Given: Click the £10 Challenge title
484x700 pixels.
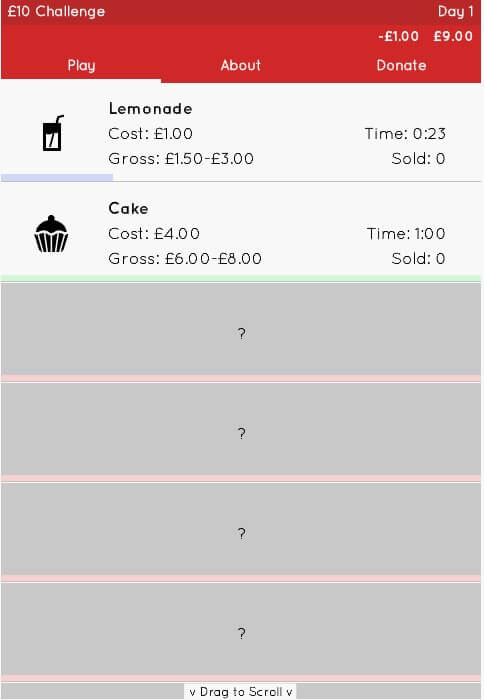Looking at the screenshot, I should (56, 11).
